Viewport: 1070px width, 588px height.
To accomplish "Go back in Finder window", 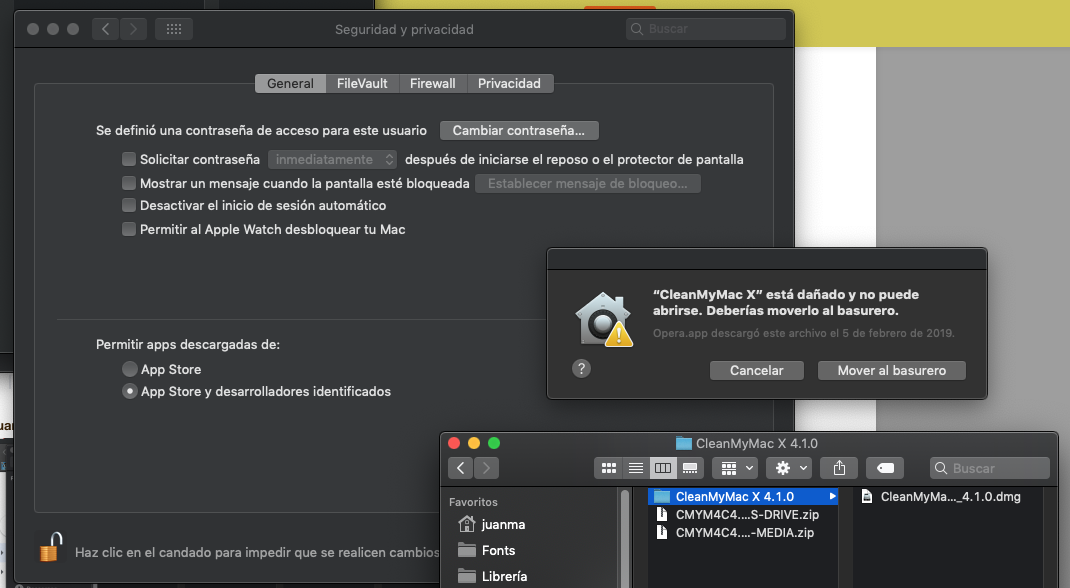I will pyautogui.click(x=461, y=468).
